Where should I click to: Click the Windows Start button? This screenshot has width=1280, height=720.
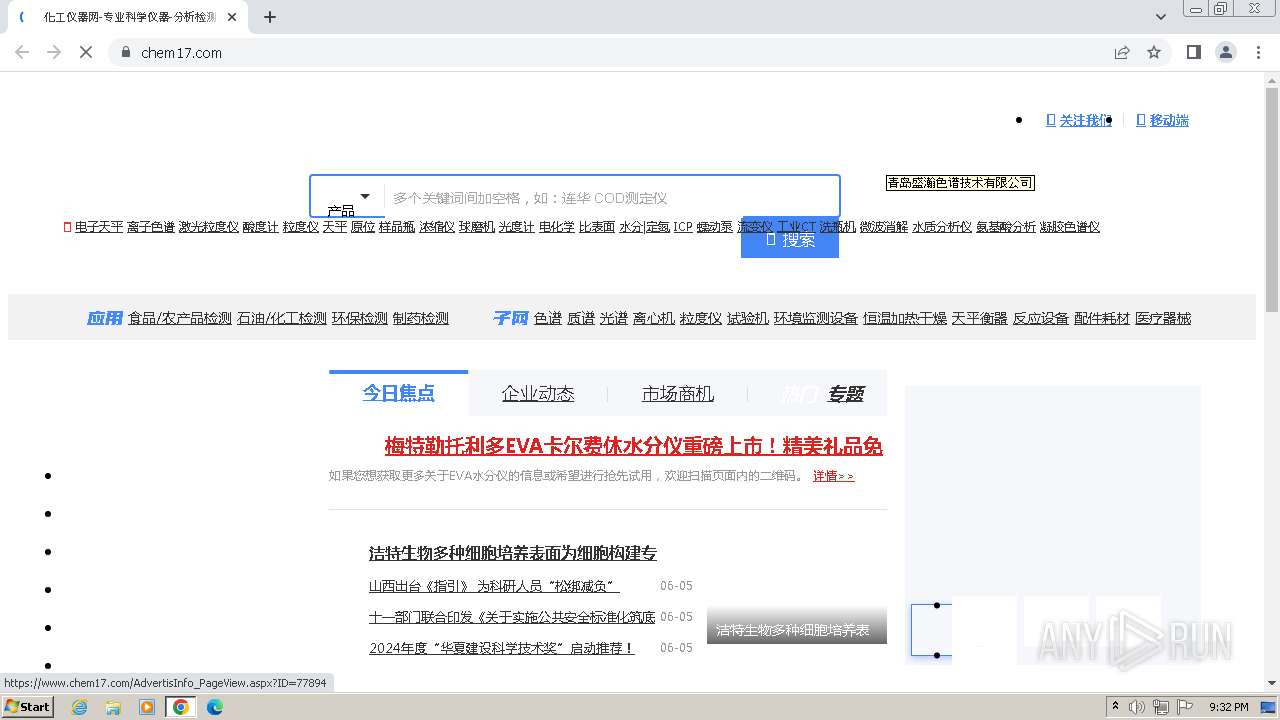tap(27, 707)
